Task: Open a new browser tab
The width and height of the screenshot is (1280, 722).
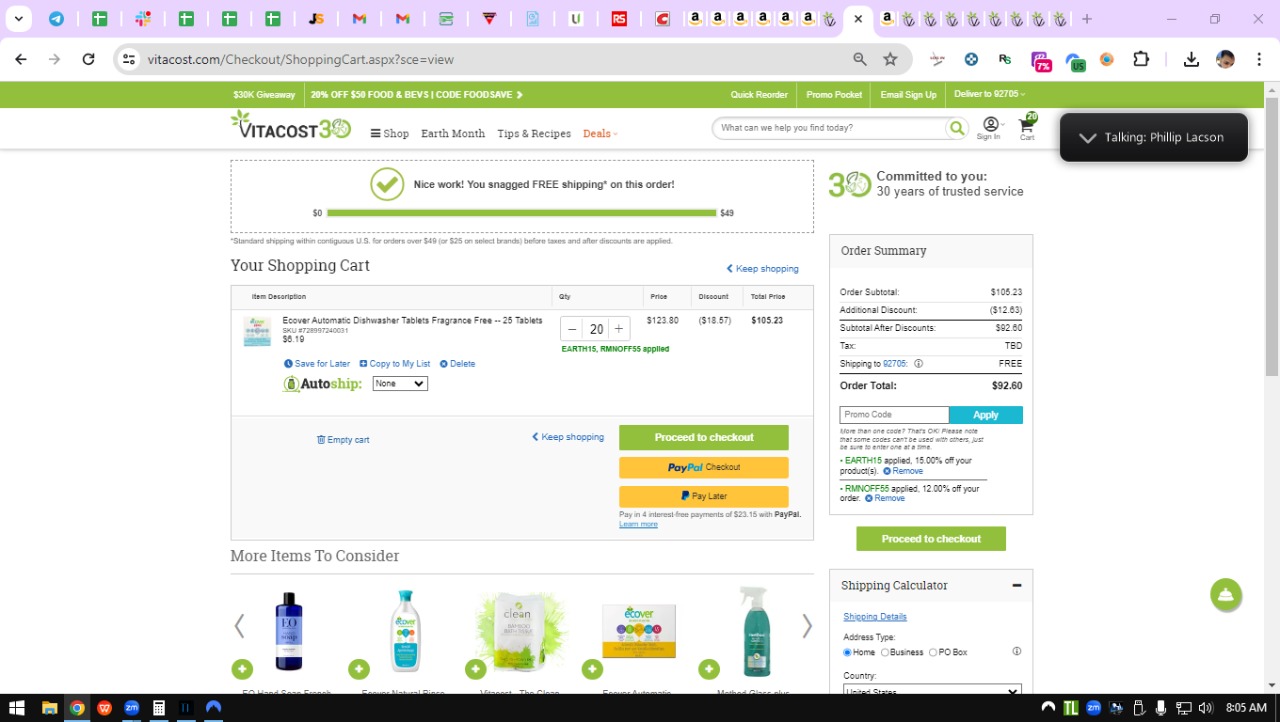Action: 1087,19
